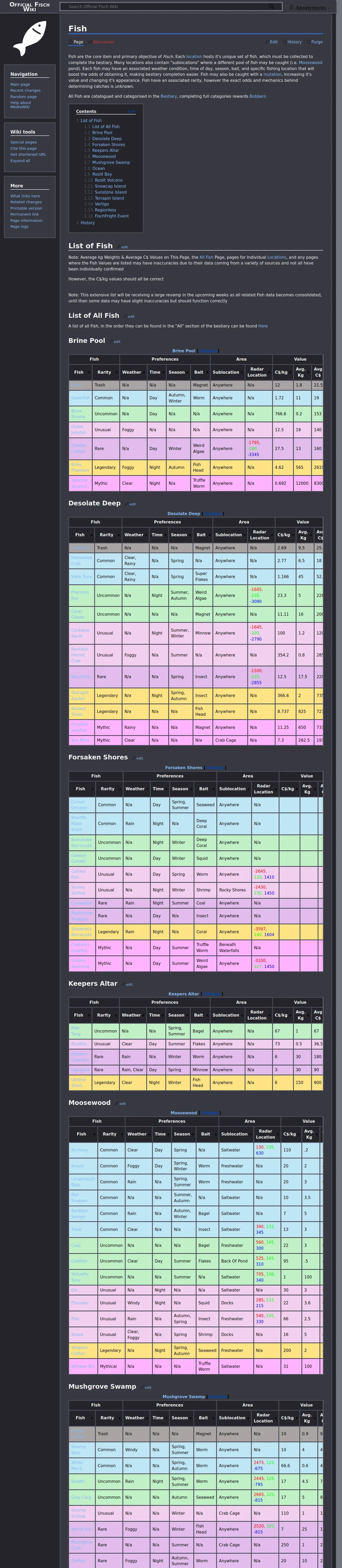
Task: Click Get shortened URL link
Action: 28,155
